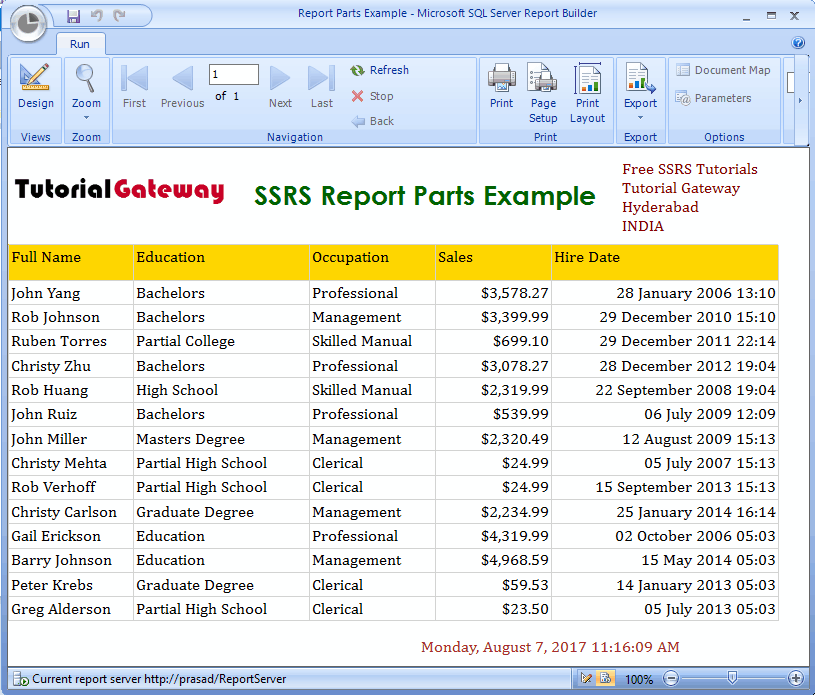Click zoom out minus button

click(x=671, y=678)
